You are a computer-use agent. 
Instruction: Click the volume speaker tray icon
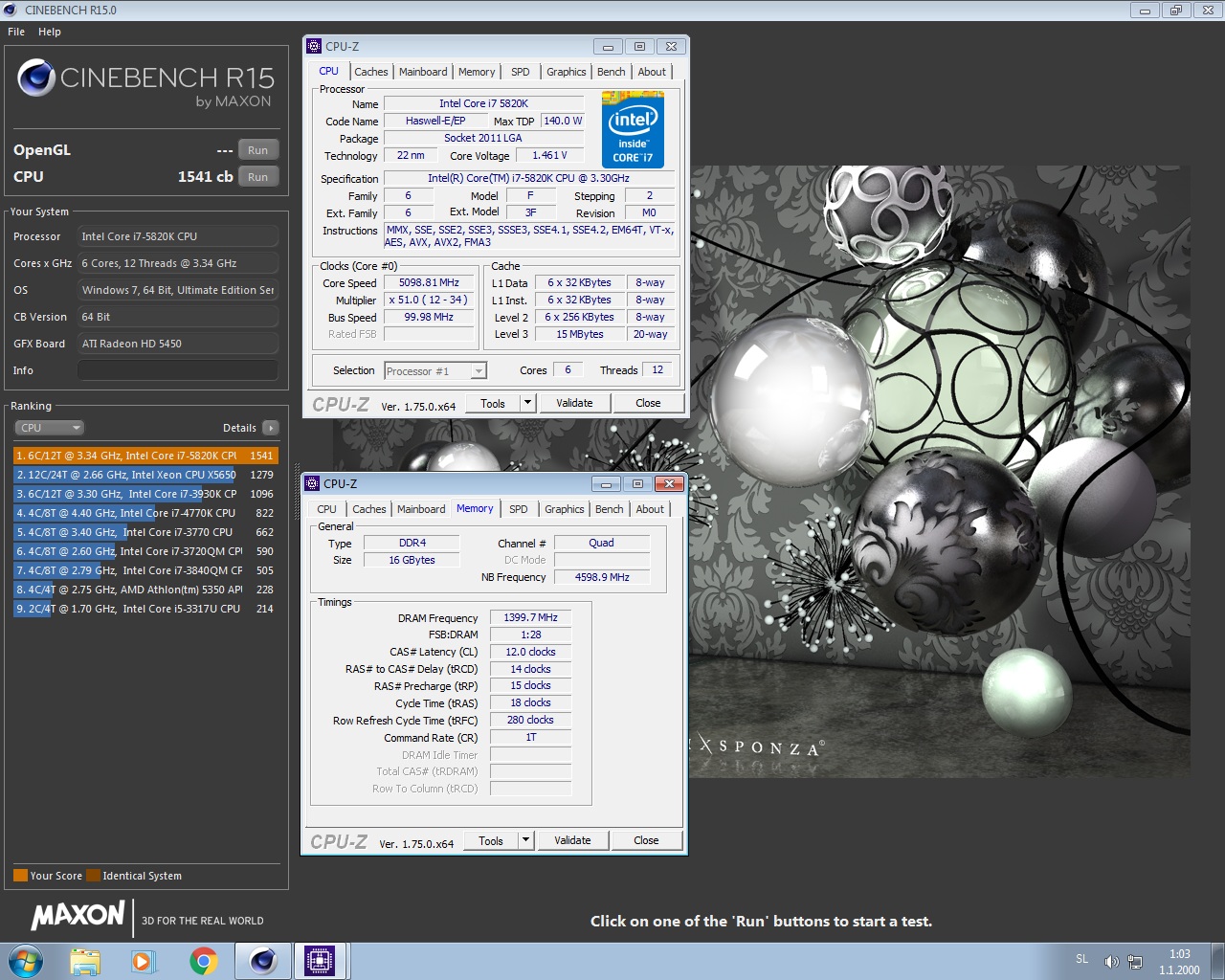pyautogui.click(x=1111, y=961)
